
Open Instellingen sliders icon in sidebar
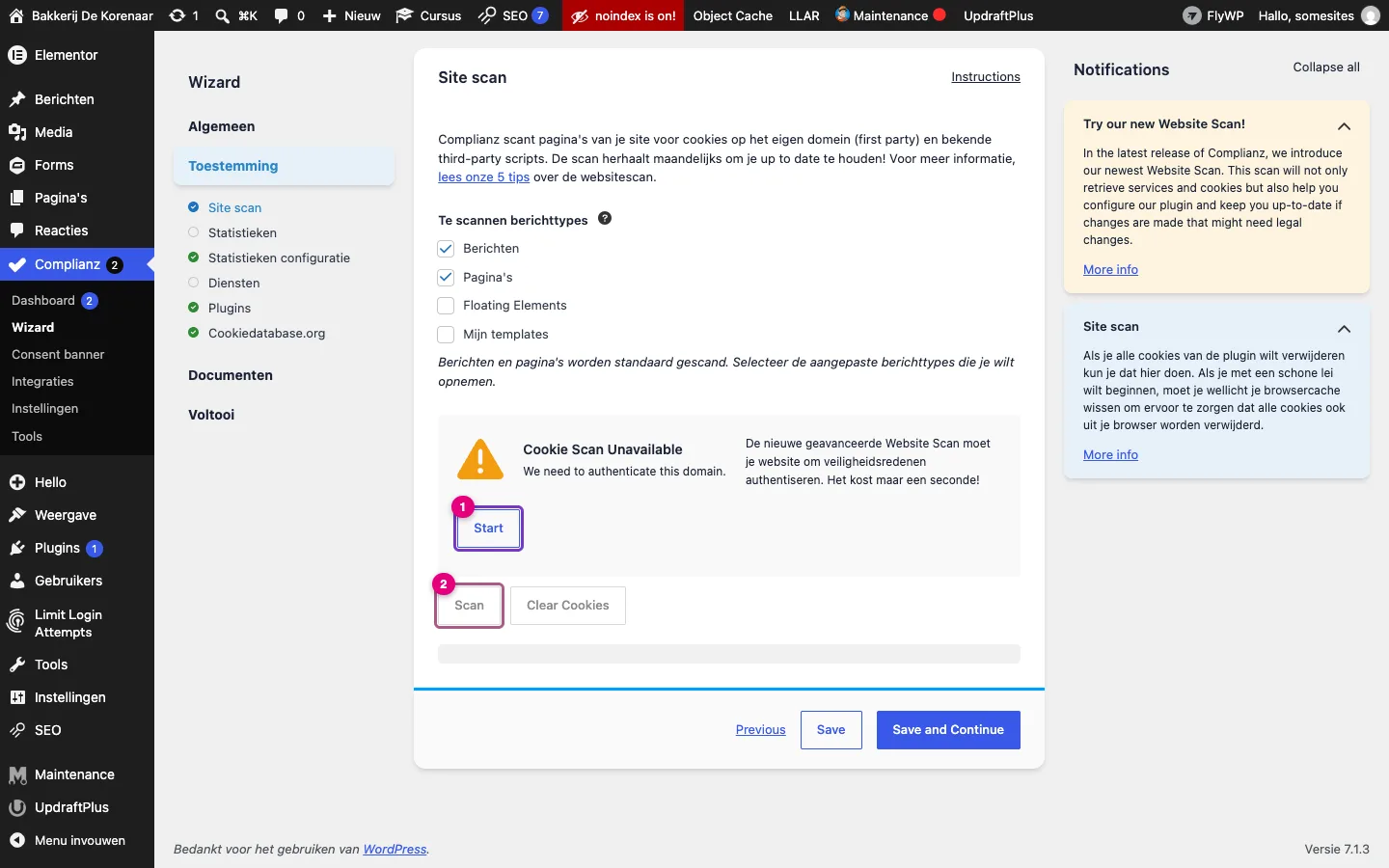(x=17, y=697)
